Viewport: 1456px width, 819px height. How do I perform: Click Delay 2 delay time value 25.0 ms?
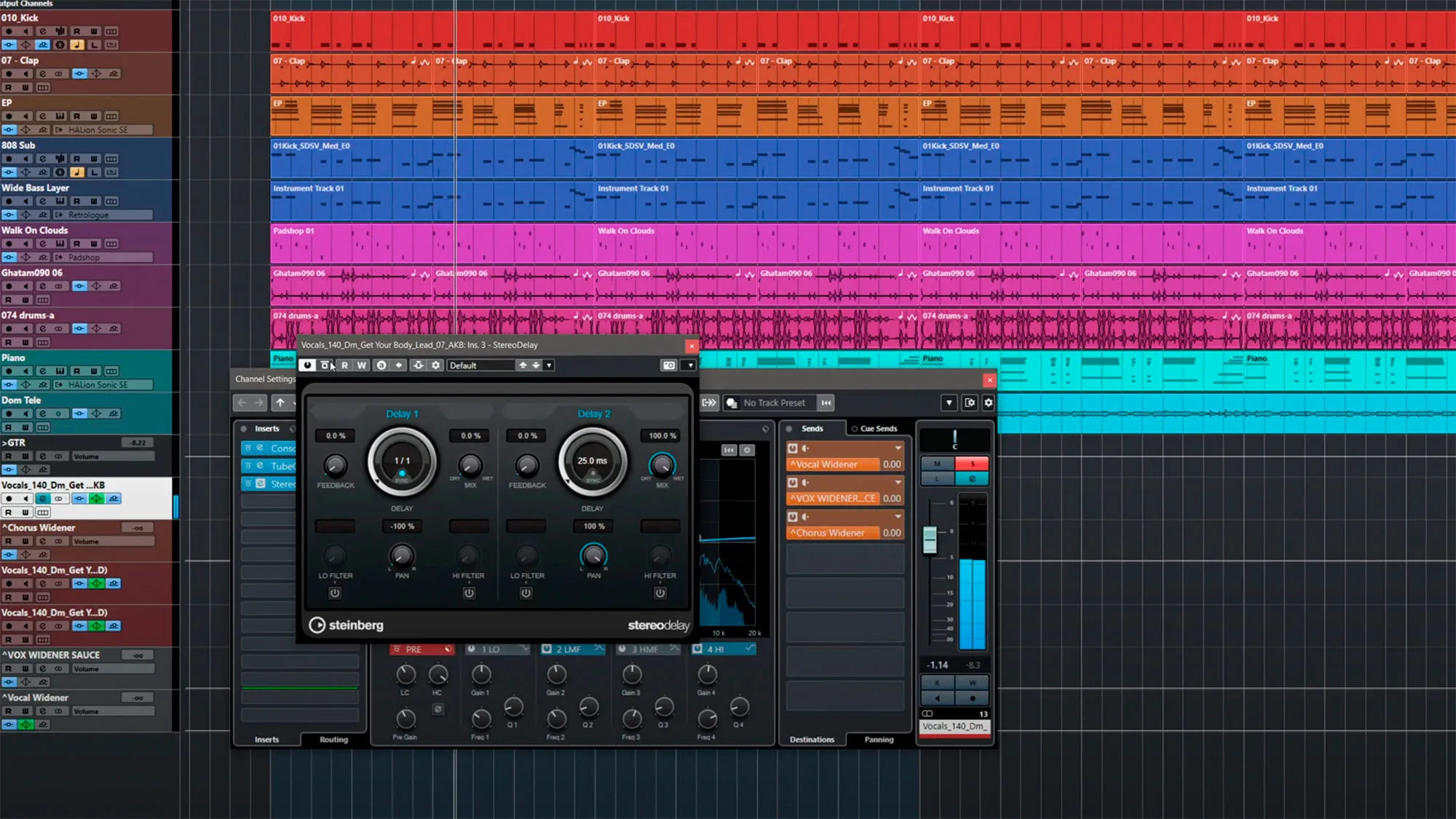[x=592, y=461]
